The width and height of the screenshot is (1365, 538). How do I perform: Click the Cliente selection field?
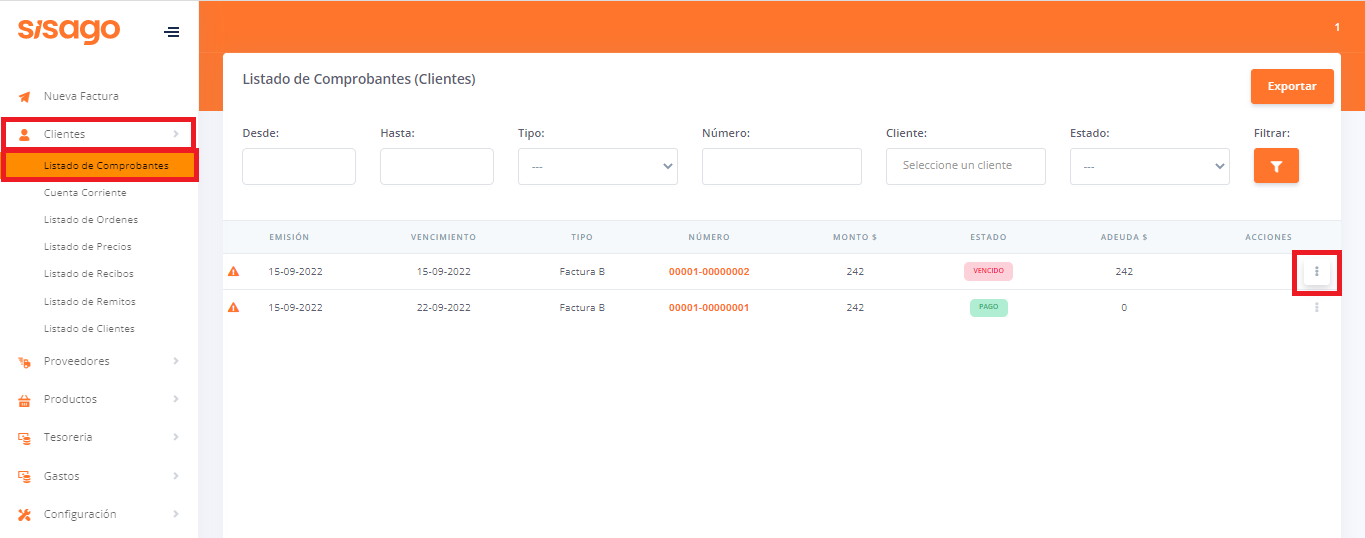tap(965, 166)
